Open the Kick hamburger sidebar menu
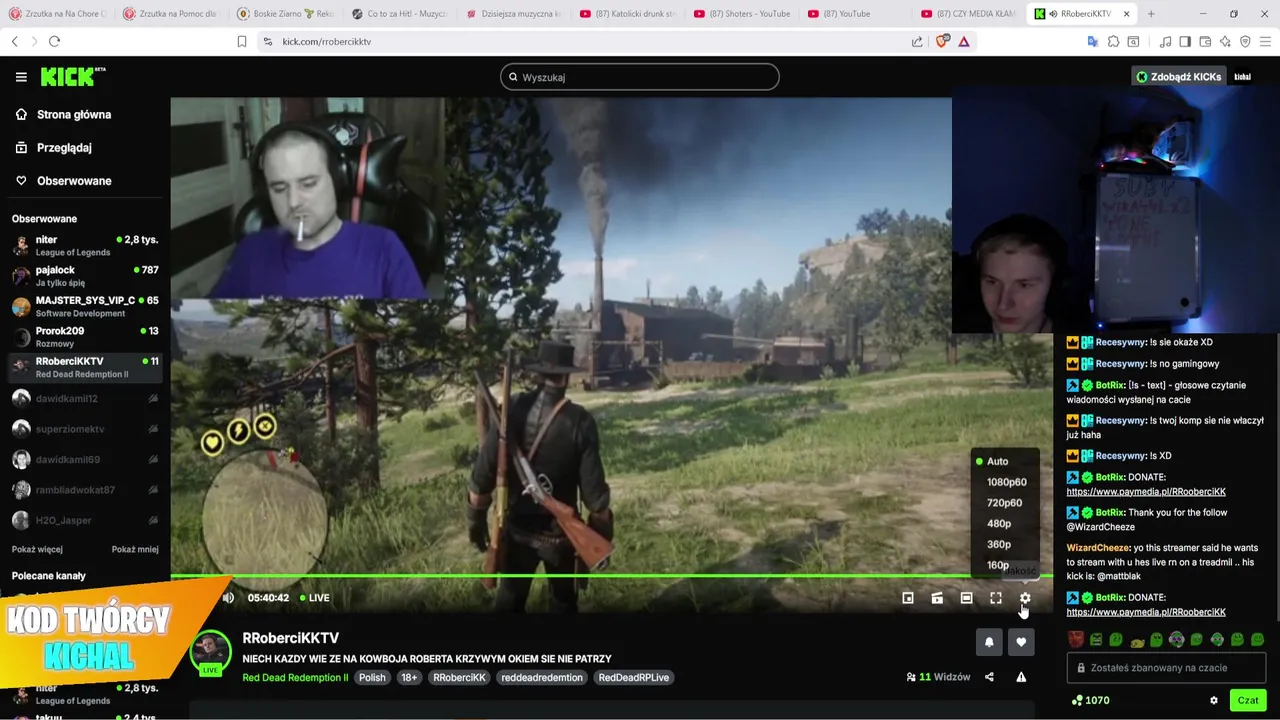1280x720 pixels. (x=21, y=77)
